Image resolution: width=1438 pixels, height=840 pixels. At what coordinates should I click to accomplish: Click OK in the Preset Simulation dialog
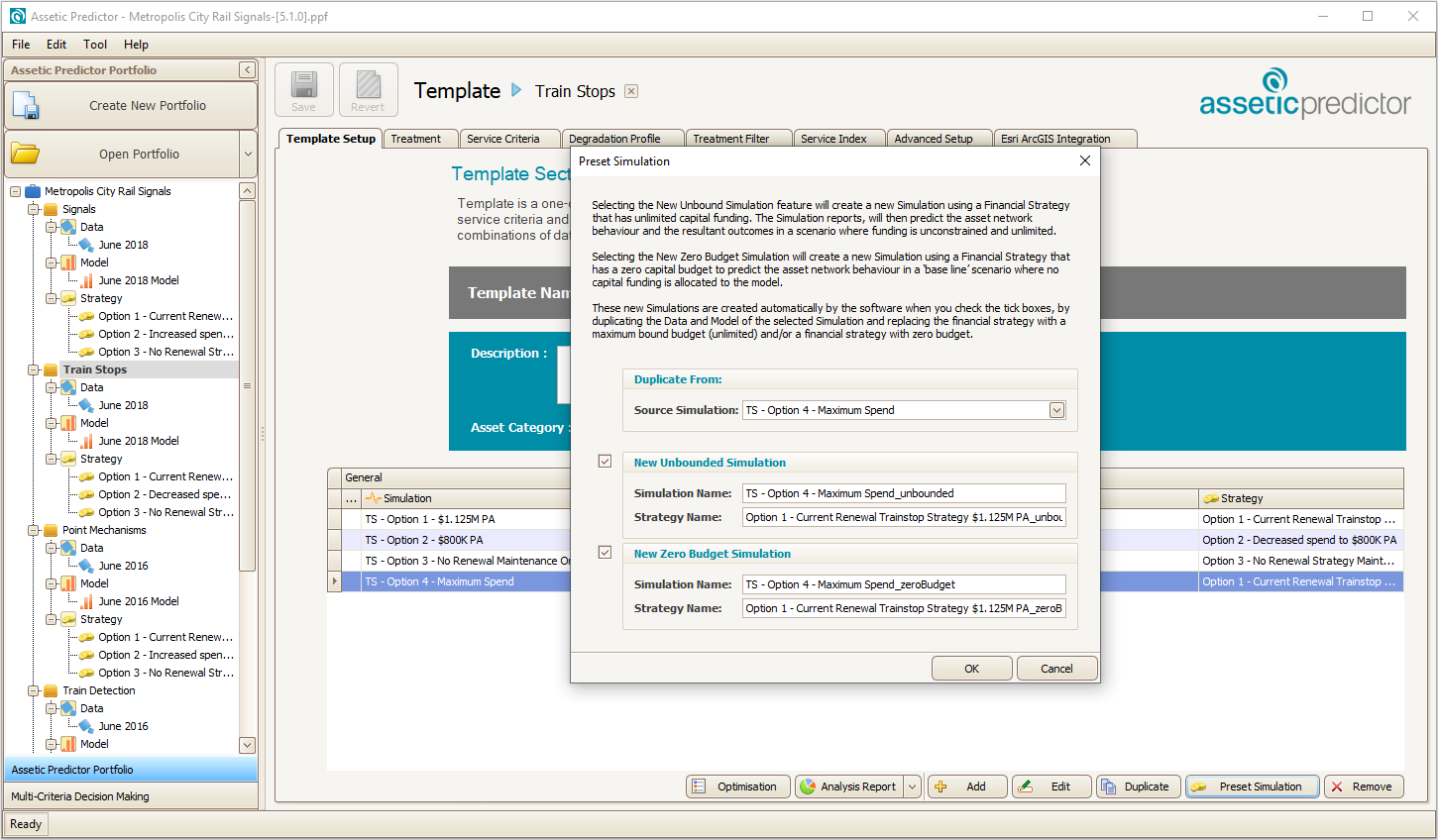(971, 669)
